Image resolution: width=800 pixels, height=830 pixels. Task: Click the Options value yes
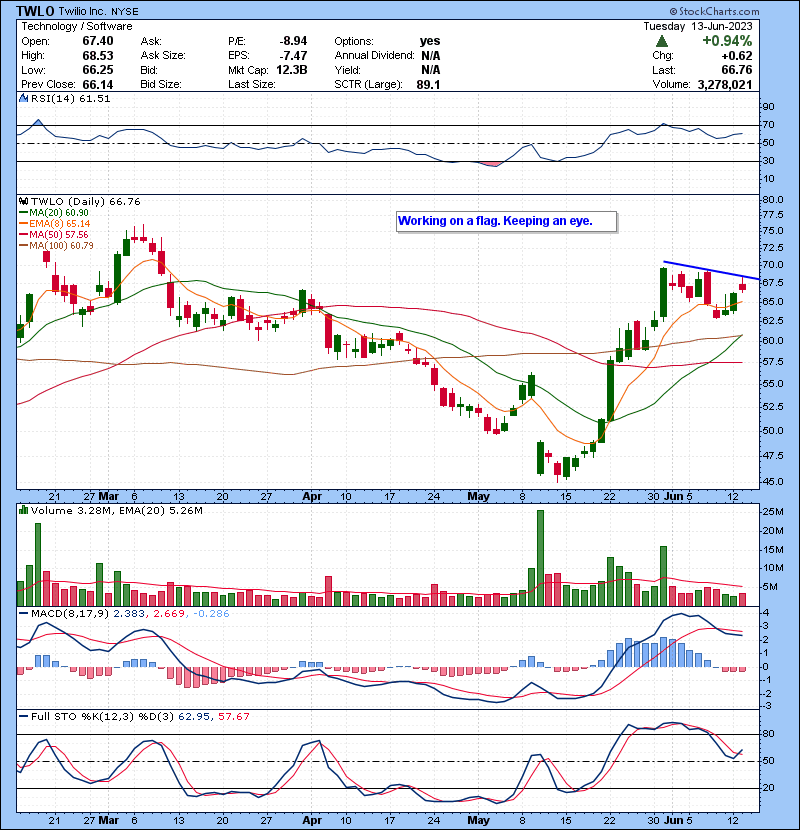(430, 41)
